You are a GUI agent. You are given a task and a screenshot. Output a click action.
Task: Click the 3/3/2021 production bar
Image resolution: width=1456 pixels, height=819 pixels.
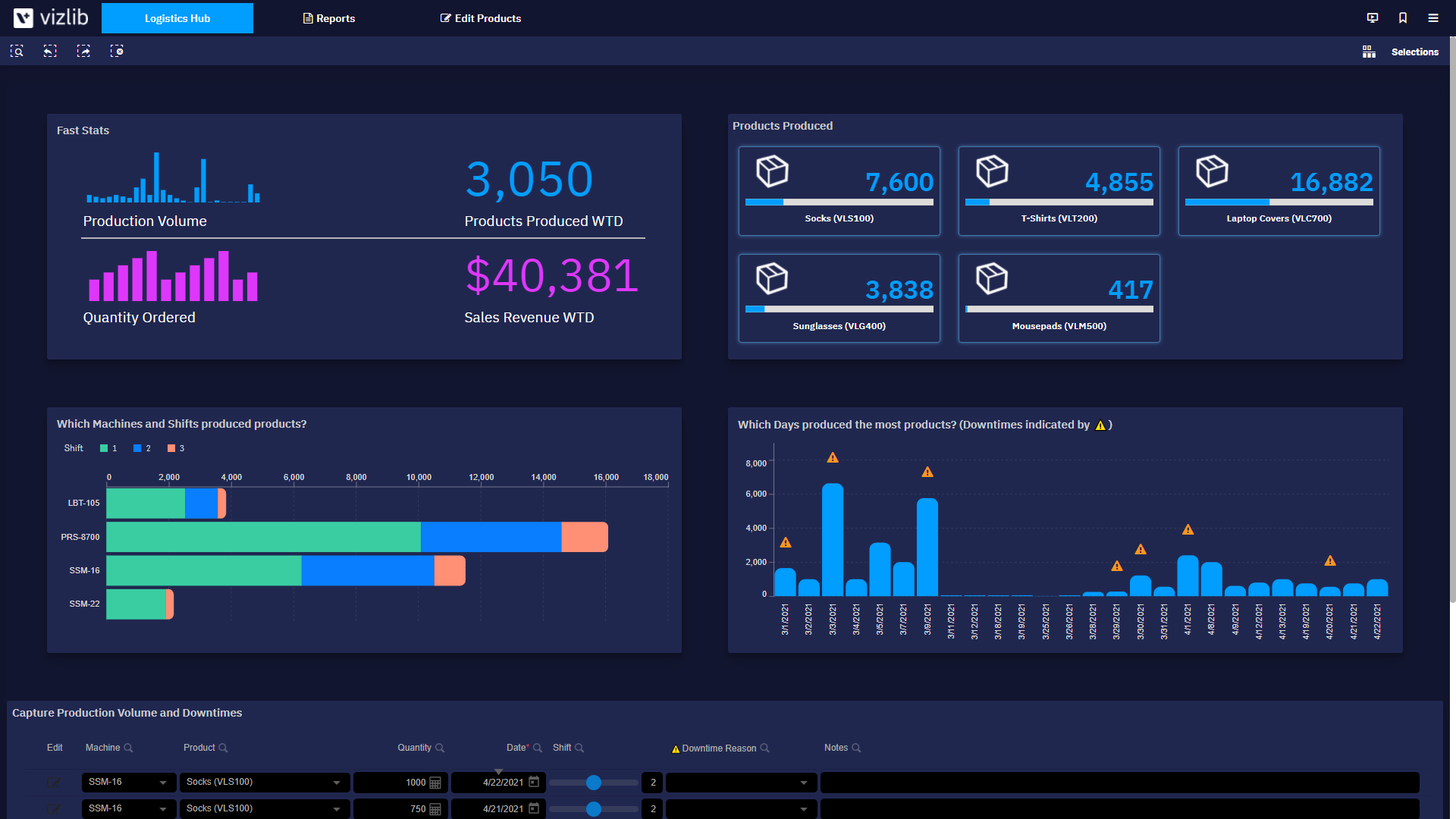tap(833, 539)
